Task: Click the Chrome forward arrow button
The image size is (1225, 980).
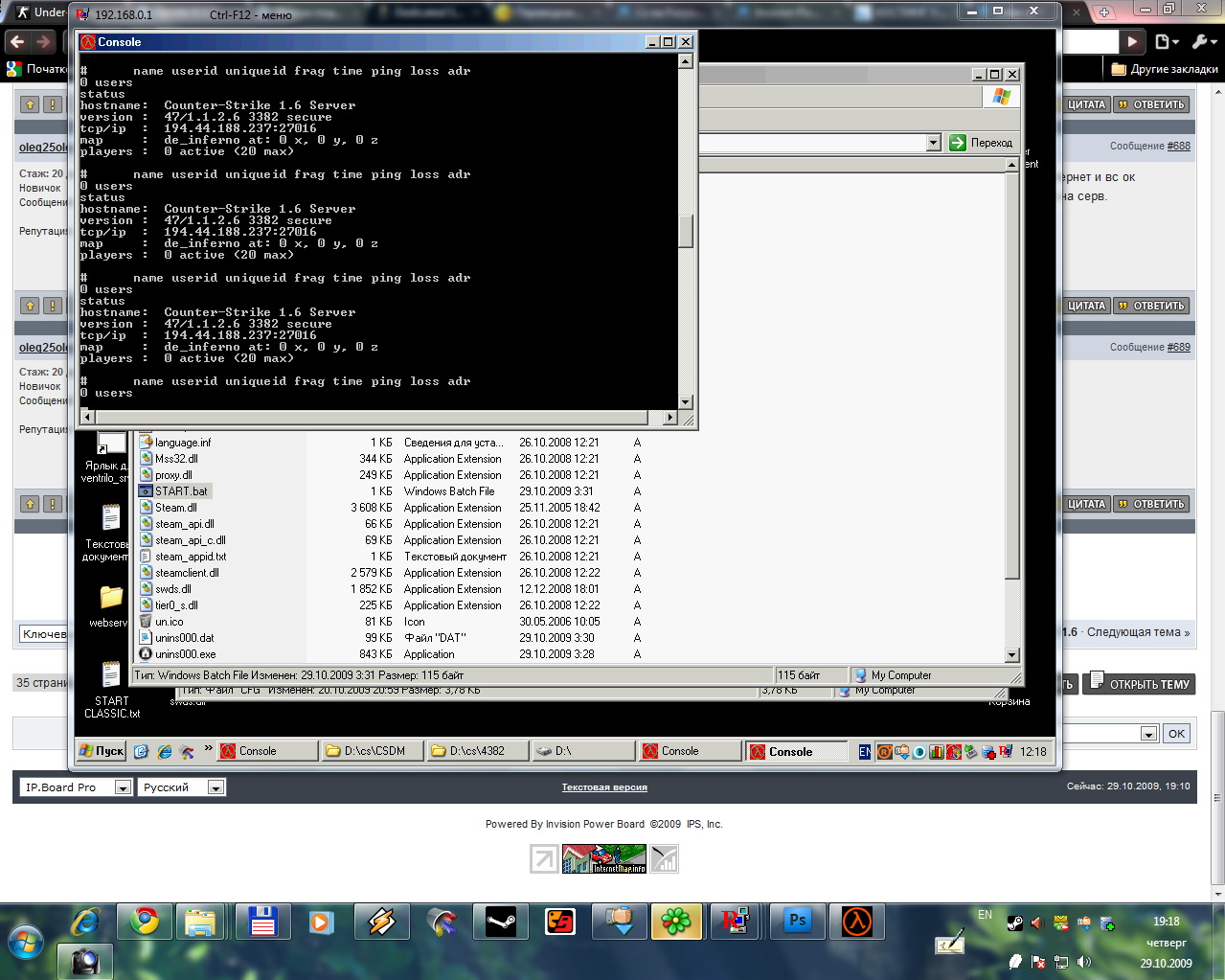Action: (43, 41)
